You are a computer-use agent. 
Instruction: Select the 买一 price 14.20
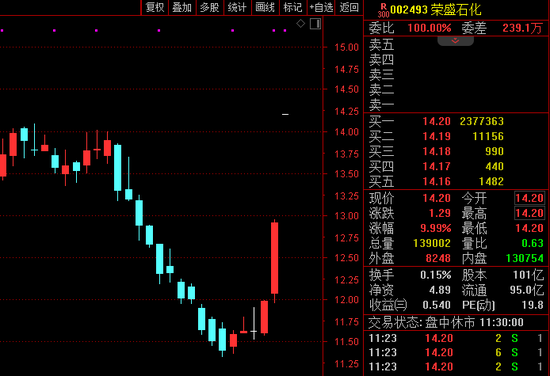tap(436, 121)
